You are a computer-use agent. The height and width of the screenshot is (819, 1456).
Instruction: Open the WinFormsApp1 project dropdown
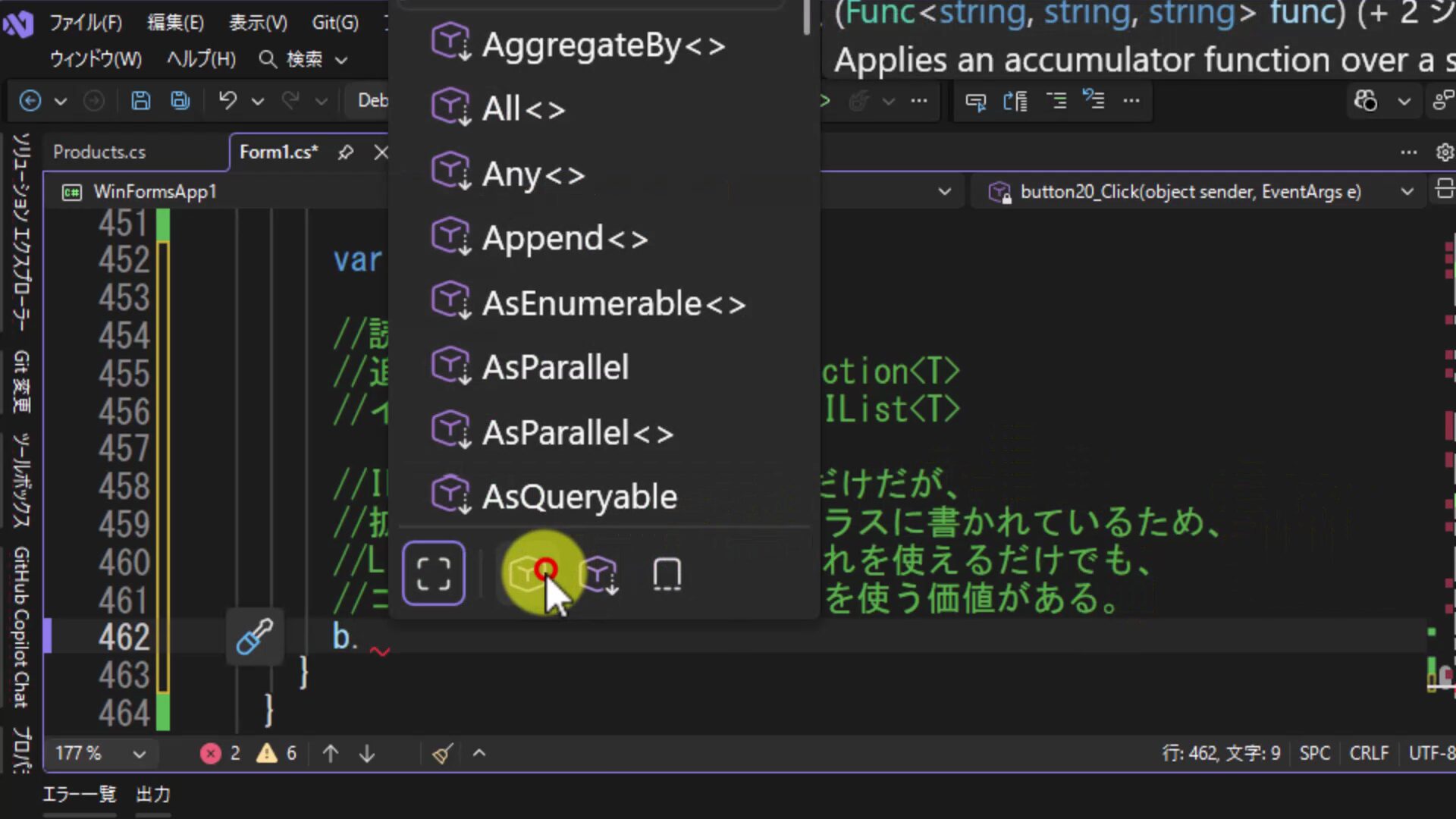pyautogui.click(x=945, y=192)
